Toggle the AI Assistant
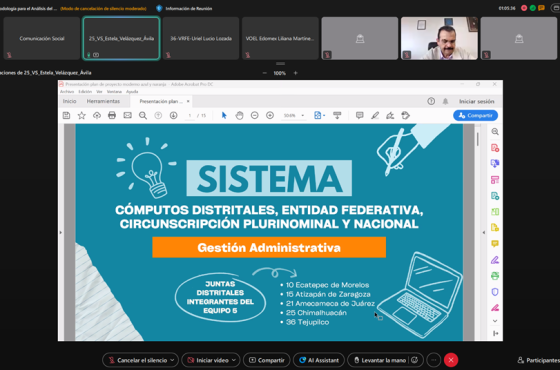The image size is (560, 370). click(x=319, y=360)
